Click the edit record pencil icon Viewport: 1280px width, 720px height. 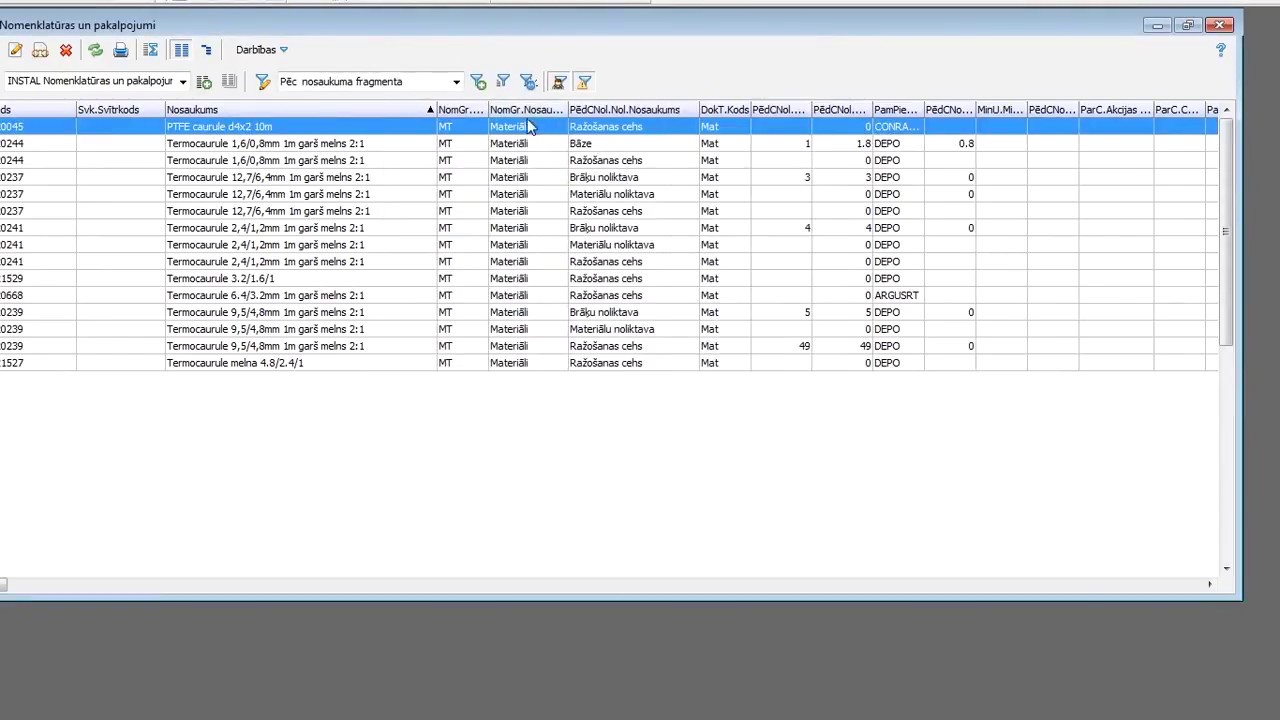point(15,50)
